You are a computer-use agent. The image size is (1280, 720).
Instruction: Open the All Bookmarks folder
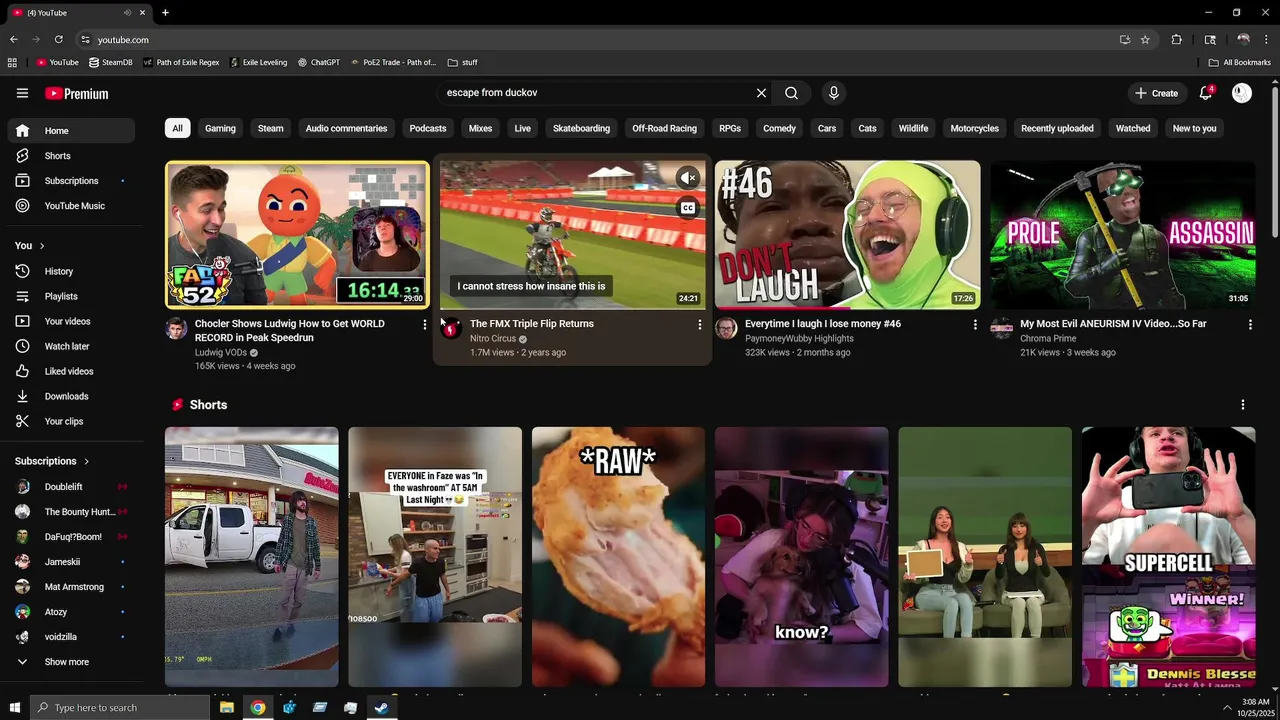point(1240,62)
